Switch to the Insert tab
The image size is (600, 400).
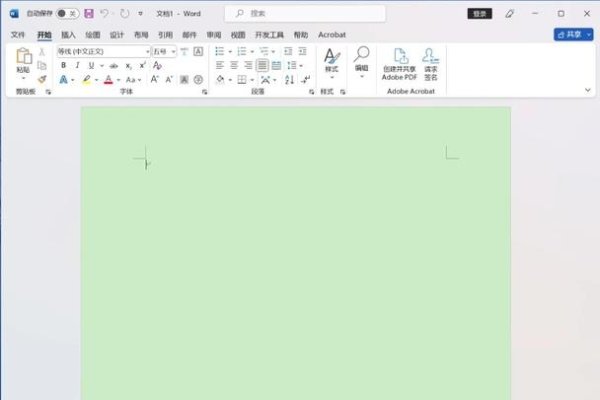[x=68, y=35]
